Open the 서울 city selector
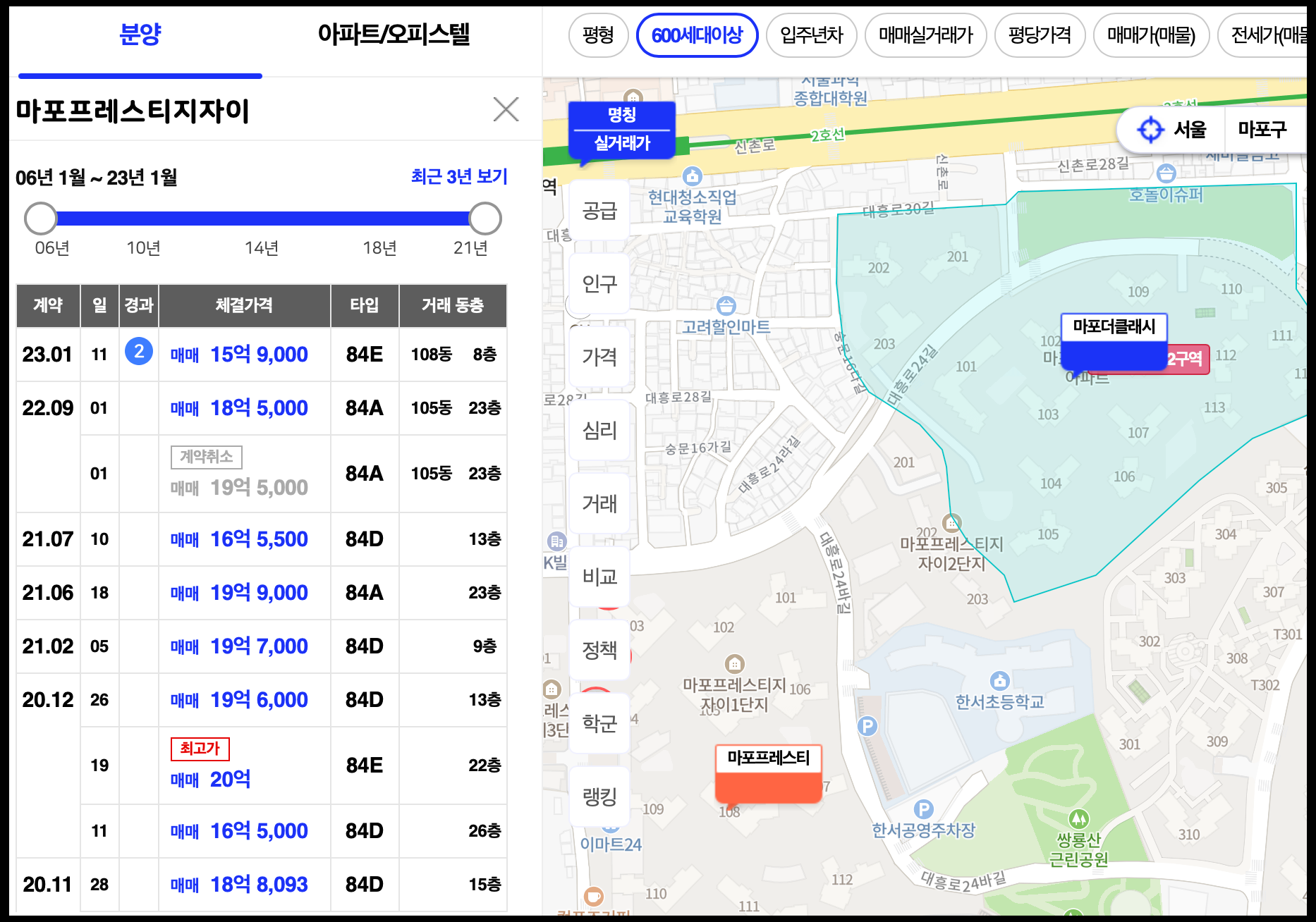The width and height of the screenshot is (1316, 922). tap(1190, 130)
